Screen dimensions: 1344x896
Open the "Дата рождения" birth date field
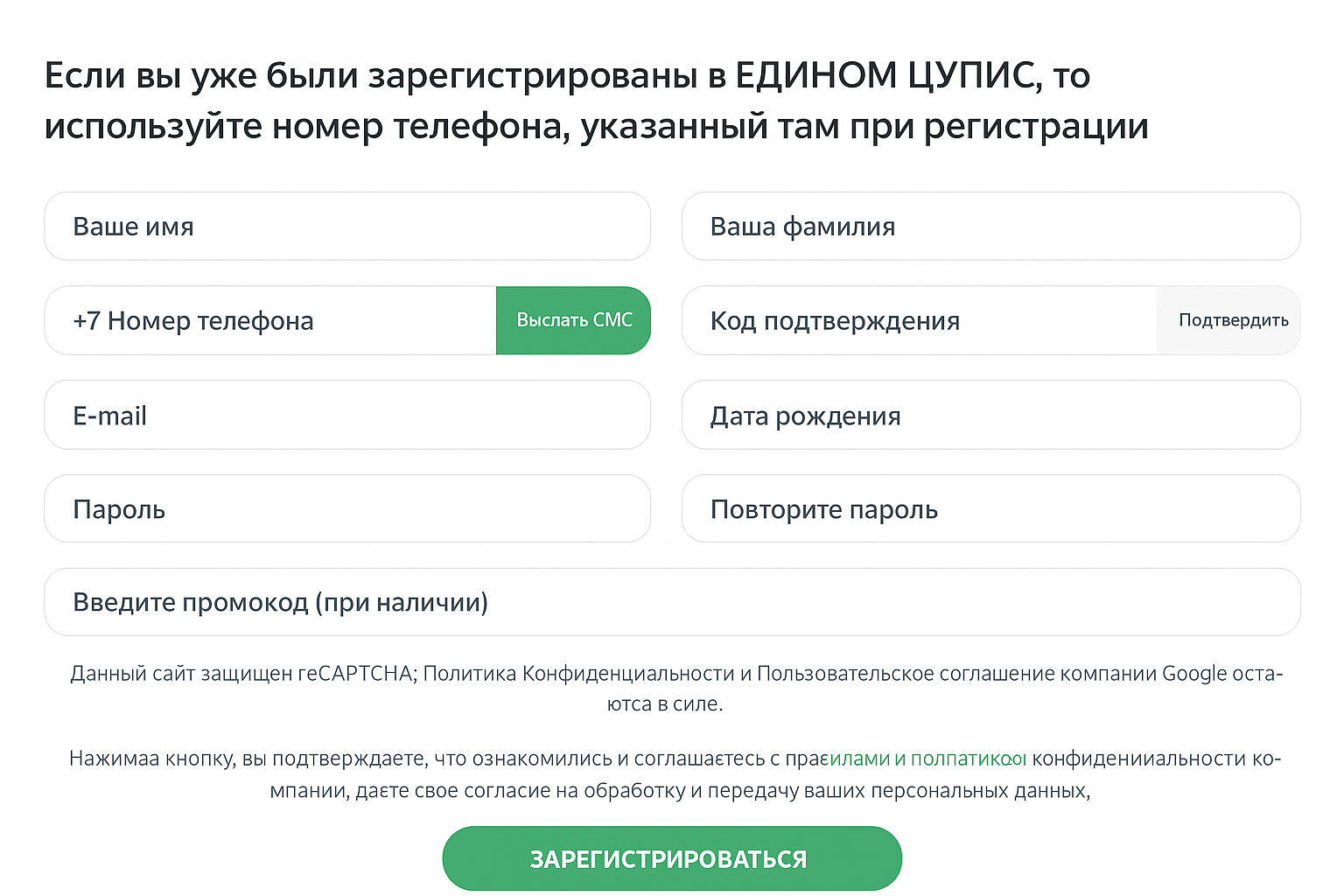point(990,416)
